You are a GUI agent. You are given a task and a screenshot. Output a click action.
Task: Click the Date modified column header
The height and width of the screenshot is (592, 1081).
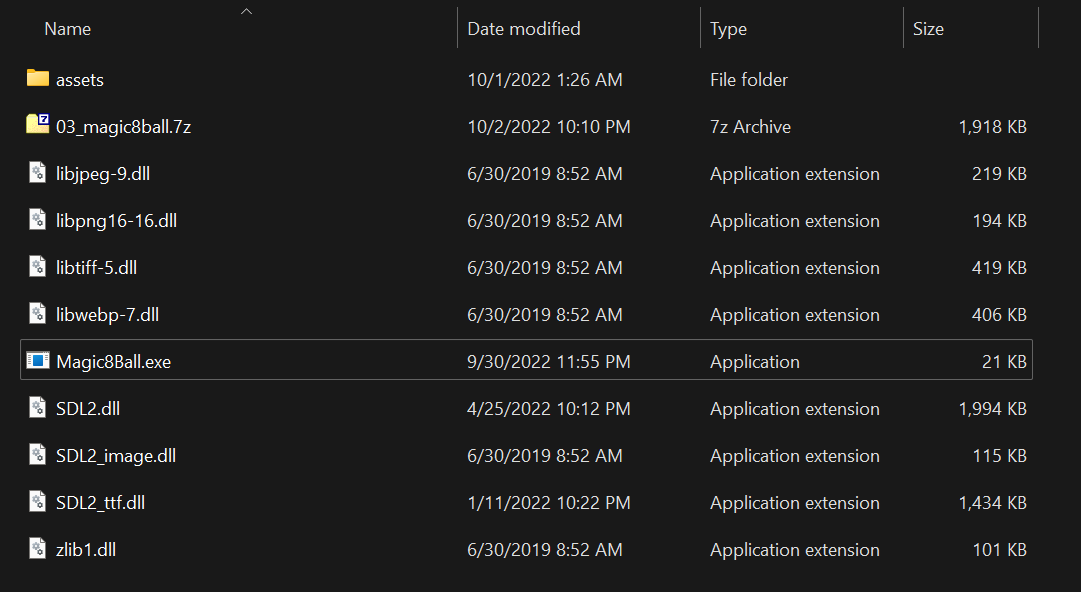524,28
